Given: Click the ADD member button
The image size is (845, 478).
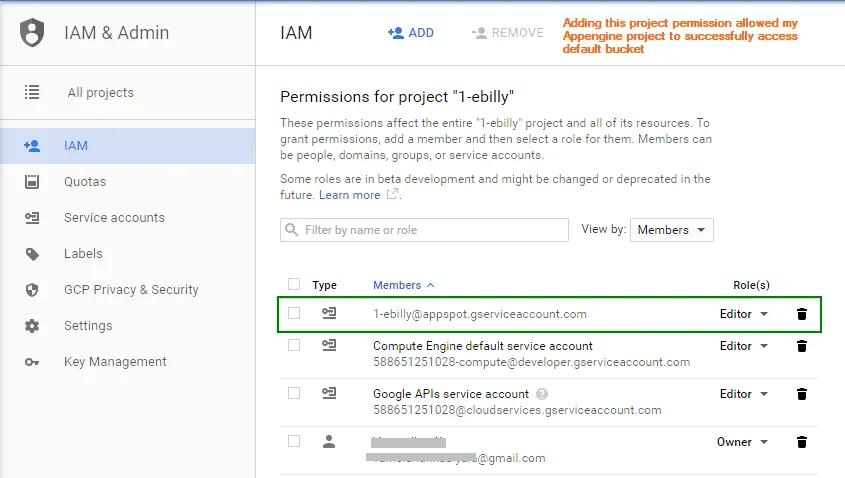Looking at the screenshot, I should pos(411,33).
